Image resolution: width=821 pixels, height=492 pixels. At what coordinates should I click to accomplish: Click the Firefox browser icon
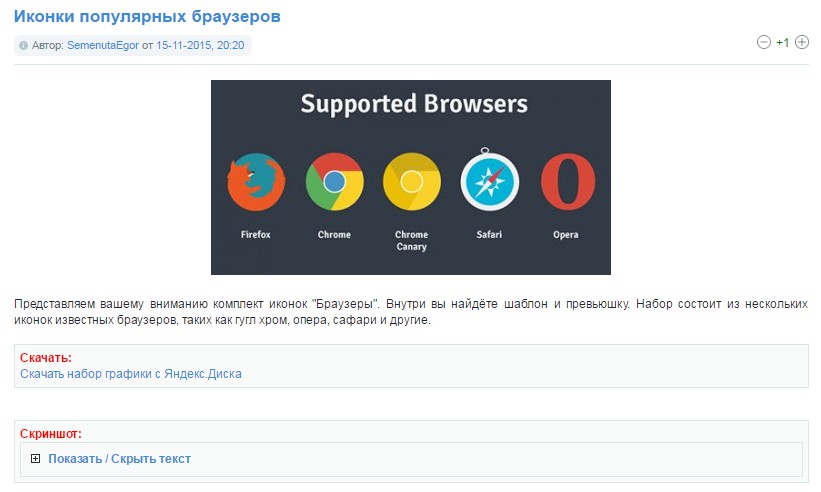click(x=256, y=182)
